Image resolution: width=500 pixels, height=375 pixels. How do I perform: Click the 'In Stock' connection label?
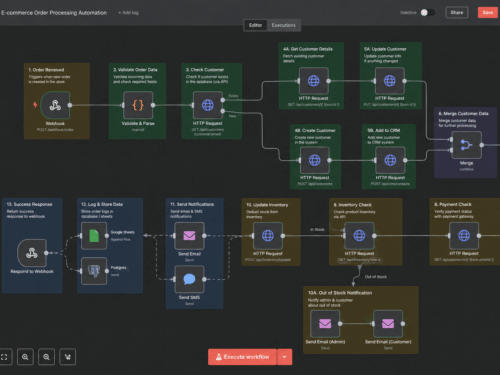317,229
